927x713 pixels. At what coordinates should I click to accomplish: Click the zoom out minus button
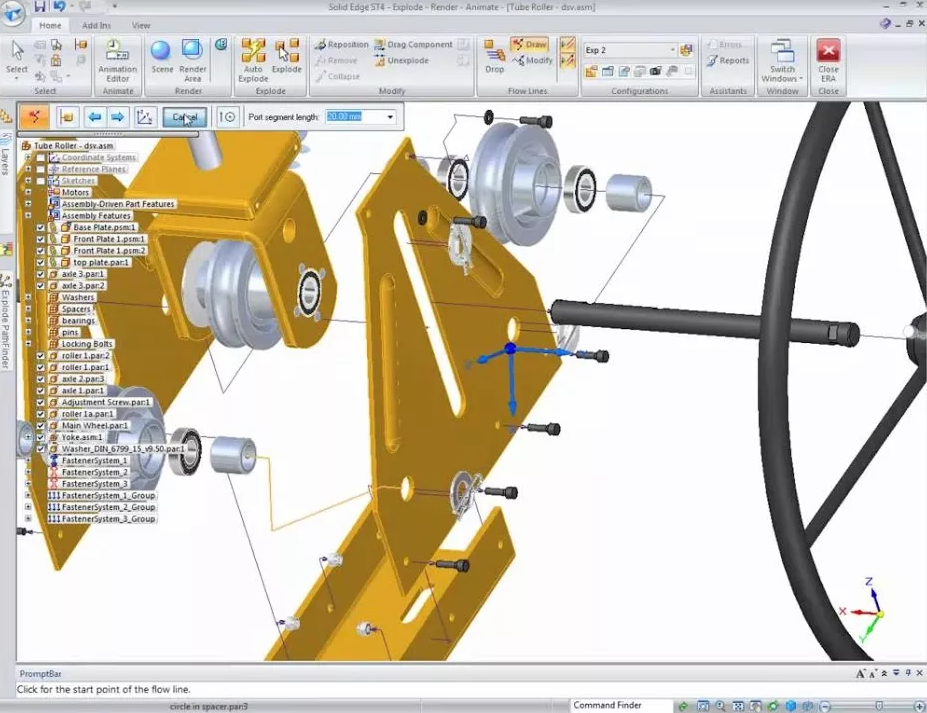click(825, 706)
